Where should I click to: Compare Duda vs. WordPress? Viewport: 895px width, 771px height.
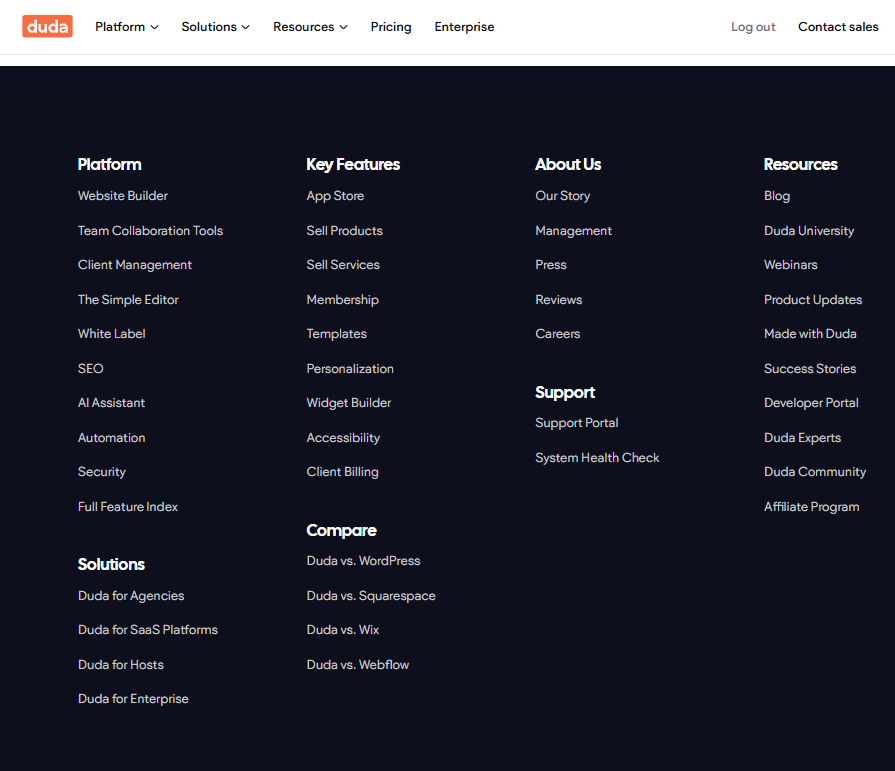363,561
